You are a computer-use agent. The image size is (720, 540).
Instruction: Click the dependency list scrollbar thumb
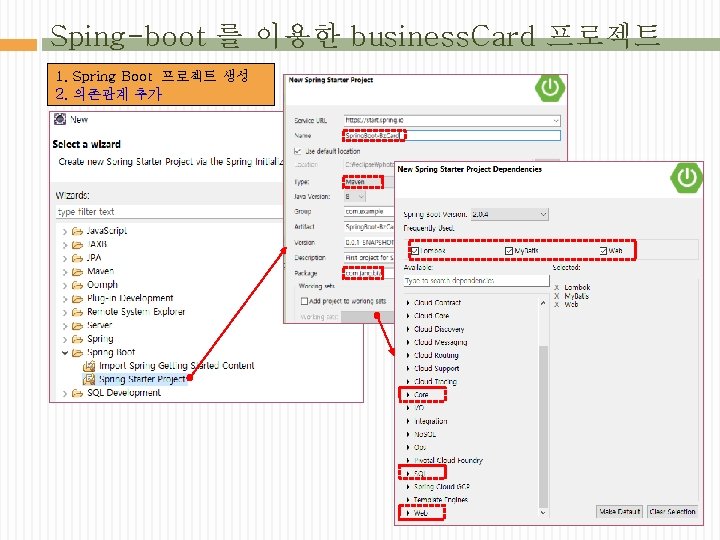click(543, 426)
